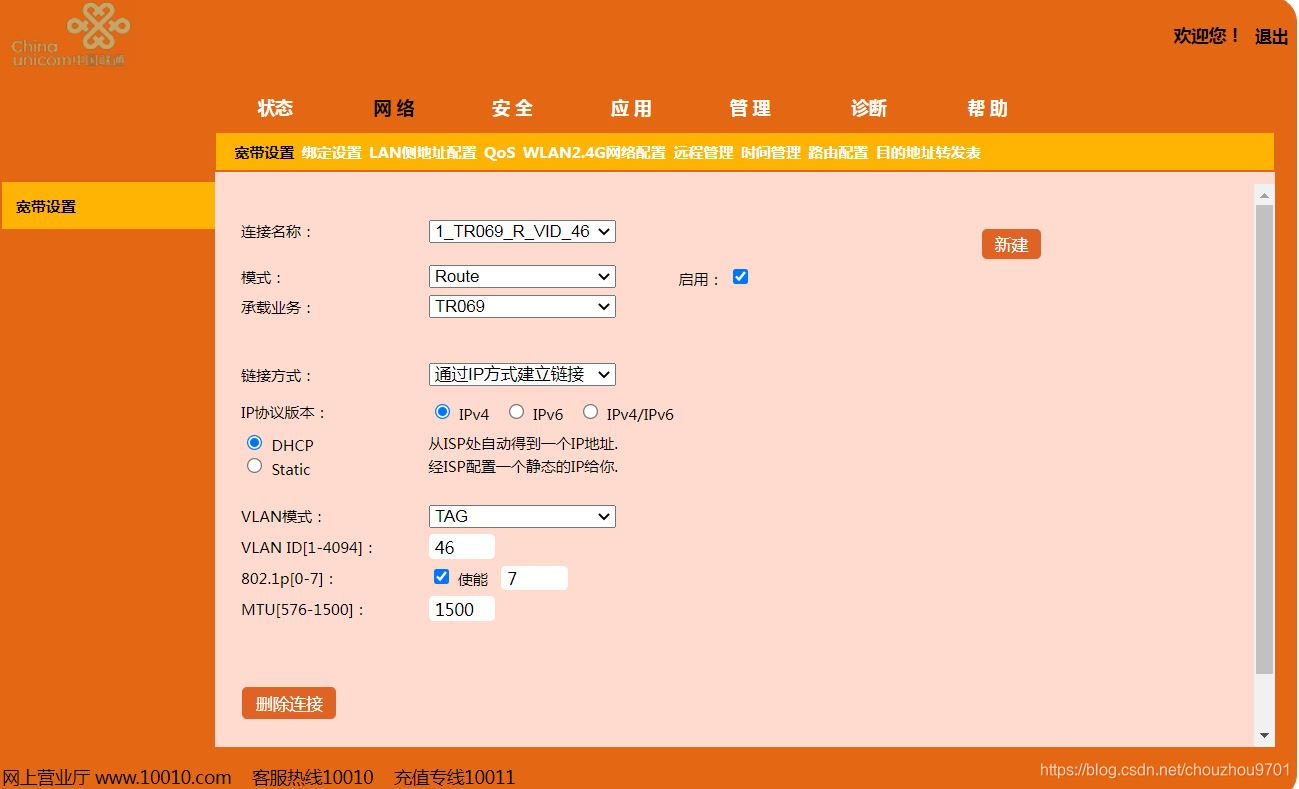1299x789 pixels.
Task: Open the 诊断 menu
Action: (x=869, y=108)
